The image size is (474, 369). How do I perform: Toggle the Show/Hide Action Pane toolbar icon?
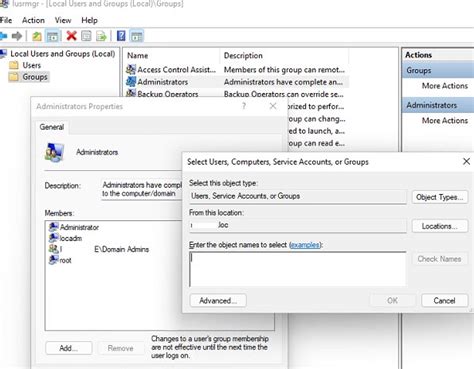point(136,36)
